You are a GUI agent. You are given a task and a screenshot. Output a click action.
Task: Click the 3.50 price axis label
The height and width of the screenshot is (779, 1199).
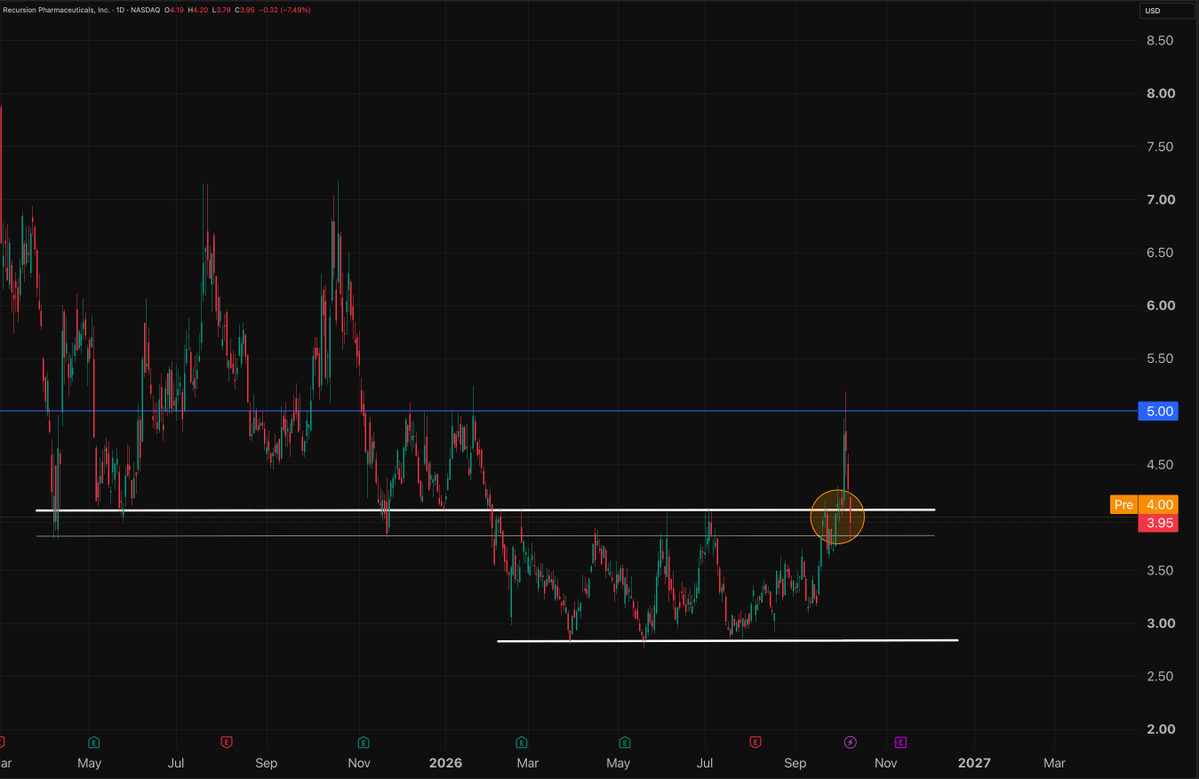point(1159,570)
